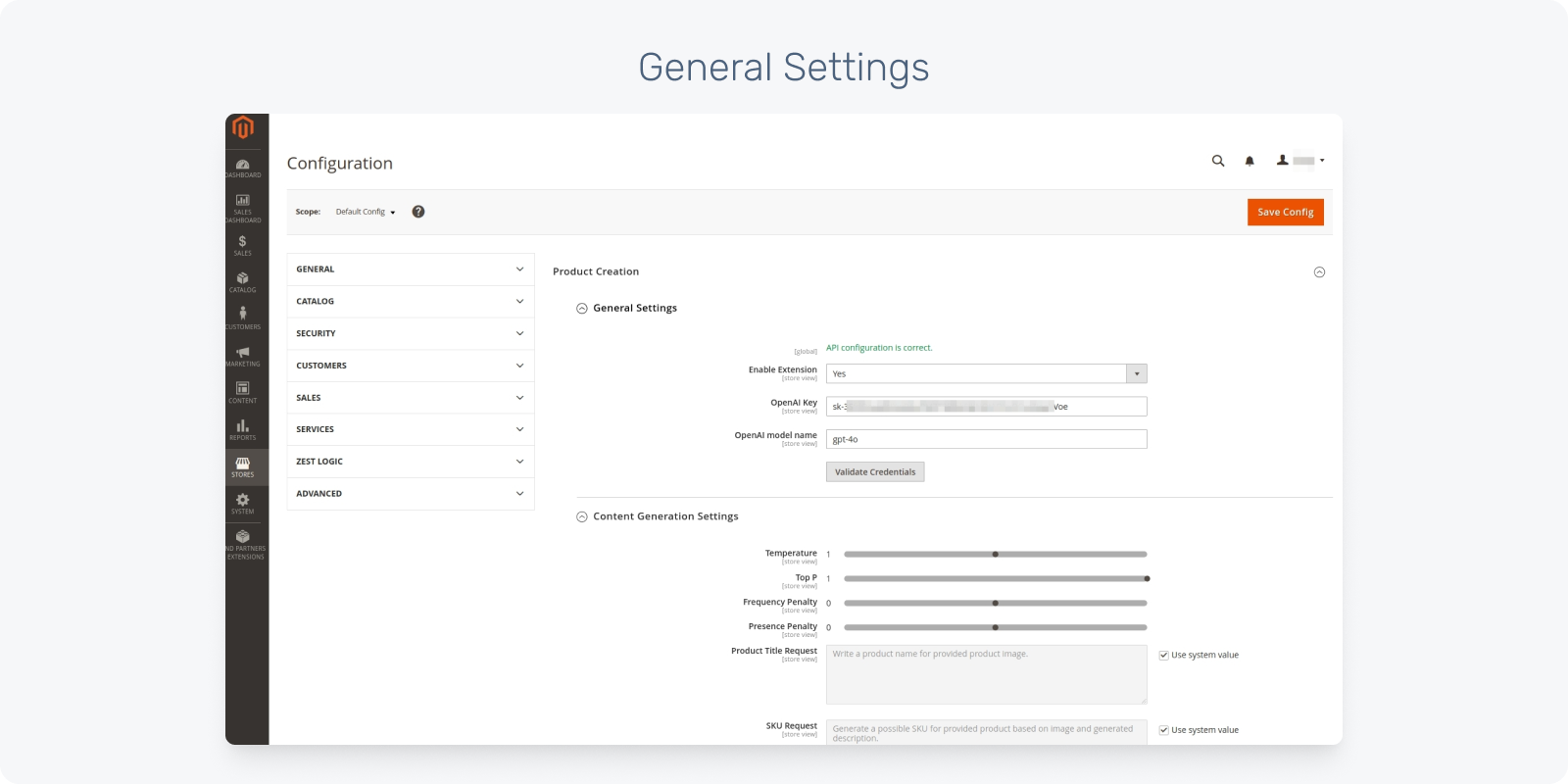This screenshot has height=784, width=1568.
Task: Click the Temperature slider handle
Action: coord(995,555)
